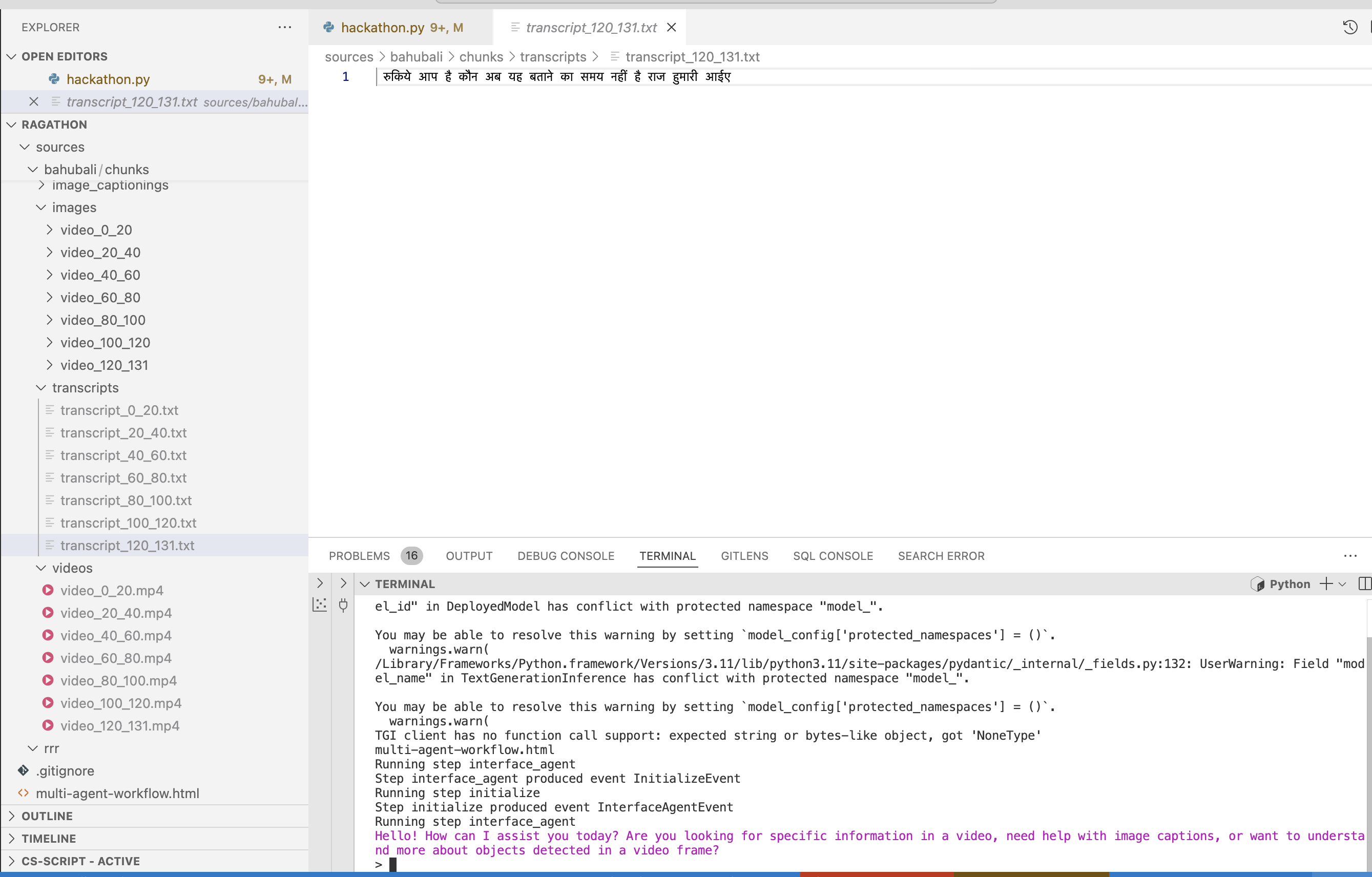
Task: Switch to the hackathon.py editor tab
Action: click(x=382, y=27)
